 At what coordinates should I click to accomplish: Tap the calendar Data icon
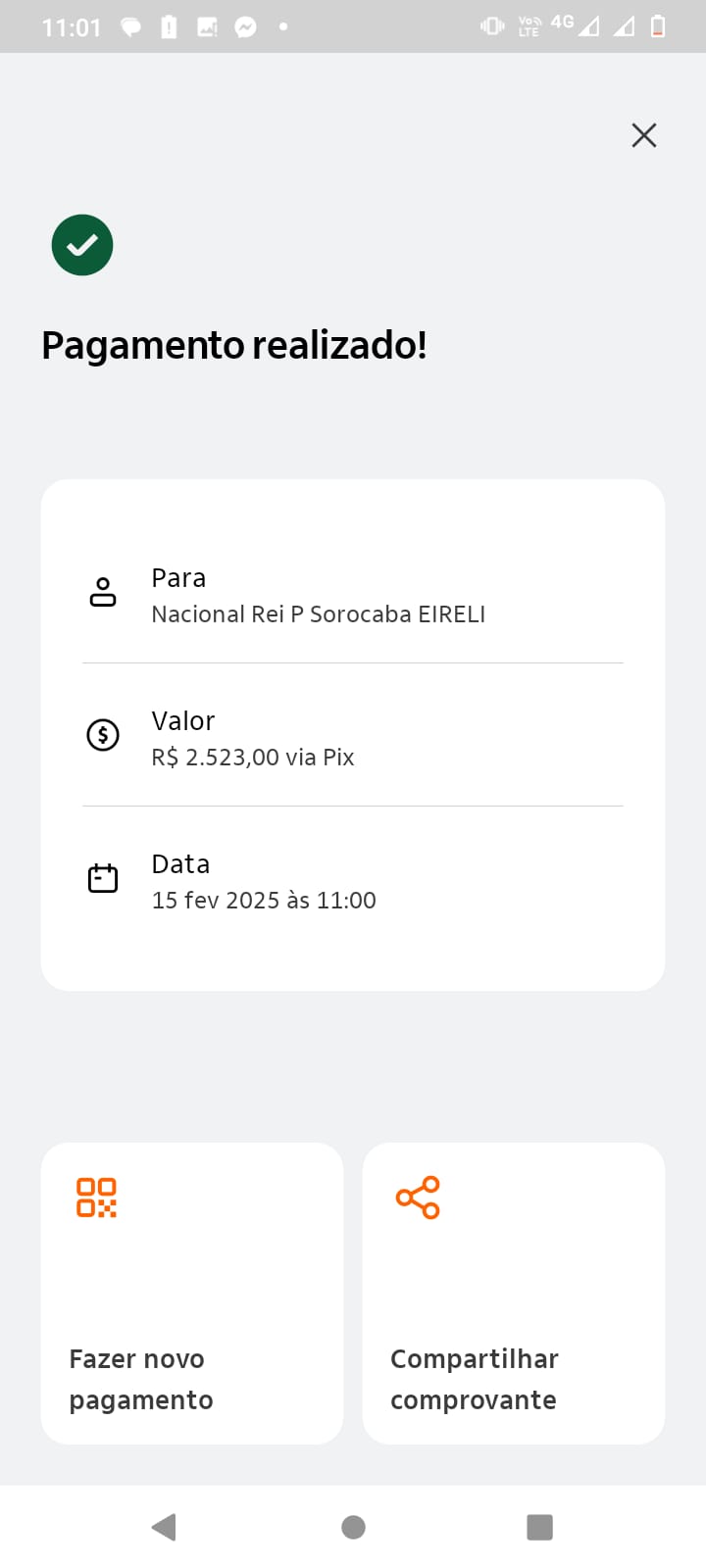103,878
